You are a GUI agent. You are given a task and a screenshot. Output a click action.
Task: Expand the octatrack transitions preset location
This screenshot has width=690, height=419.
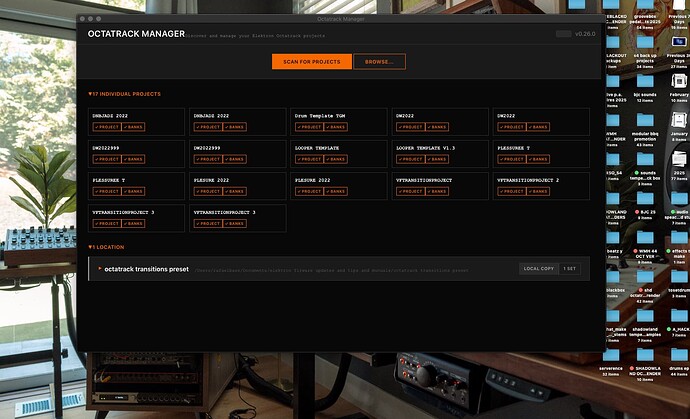pos(100,268)
